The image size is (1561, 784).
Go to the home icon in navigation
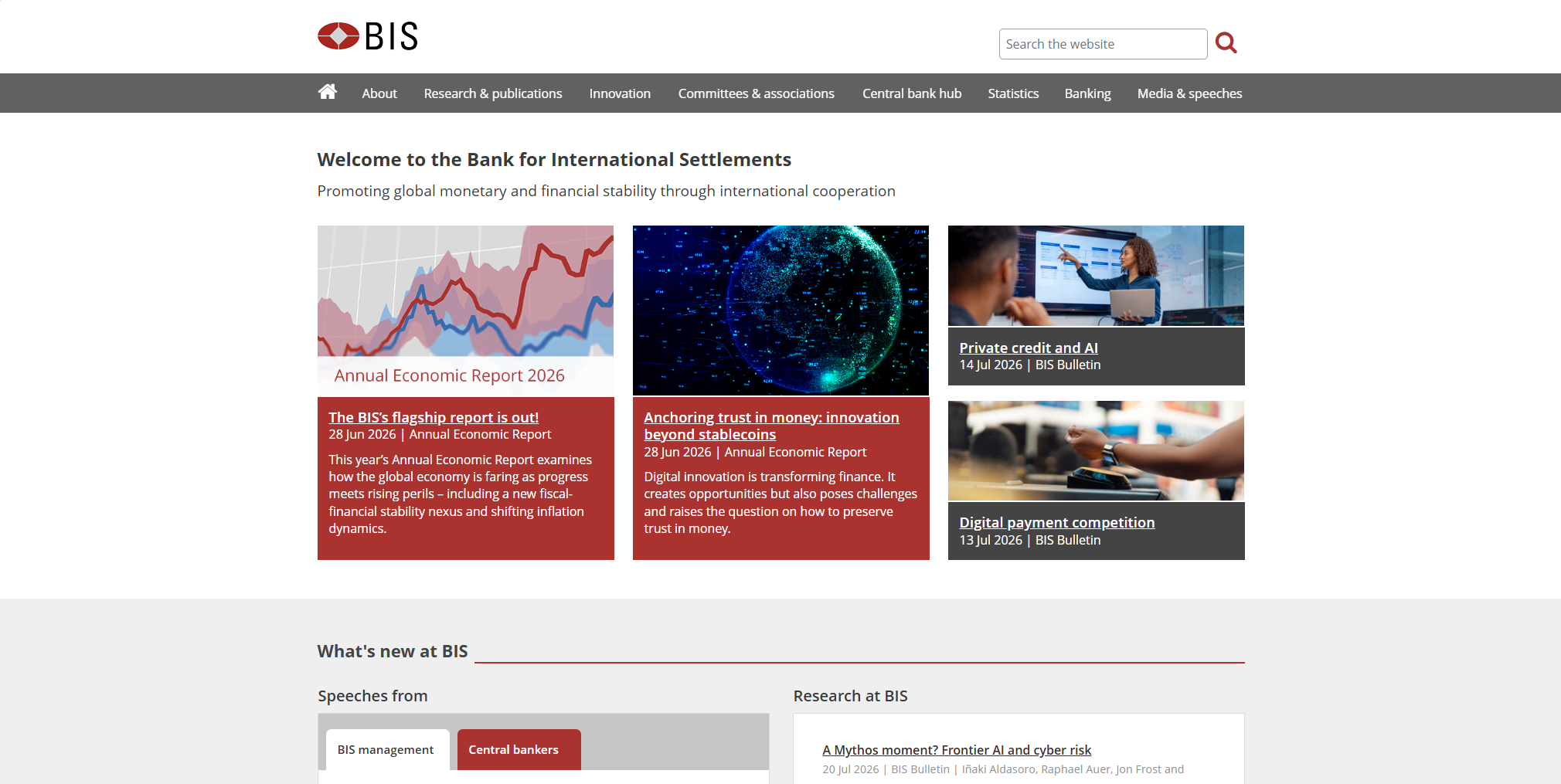click(x=328, y=92)
